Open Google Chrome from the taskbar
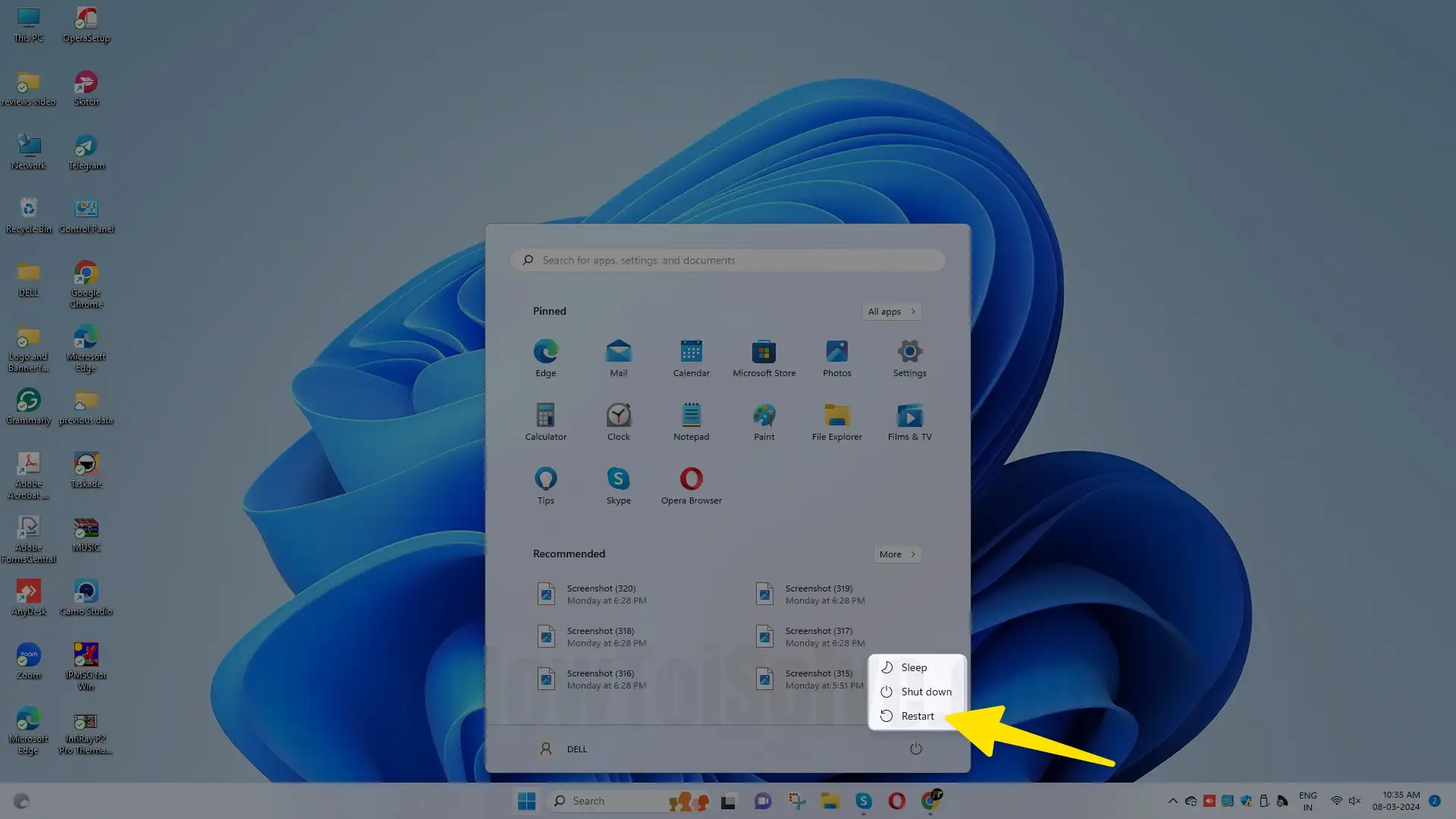The height and width of the screenshot is (819, 1456). (x=930, y=802)
